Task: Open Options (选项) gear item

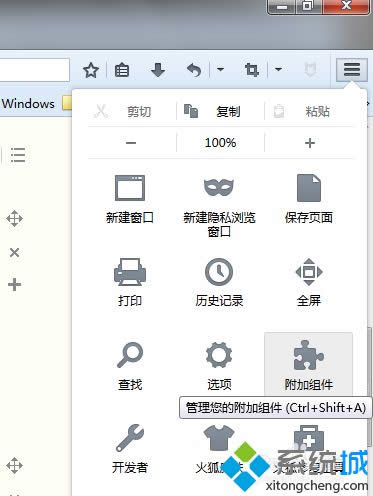Action: (219, 366)
